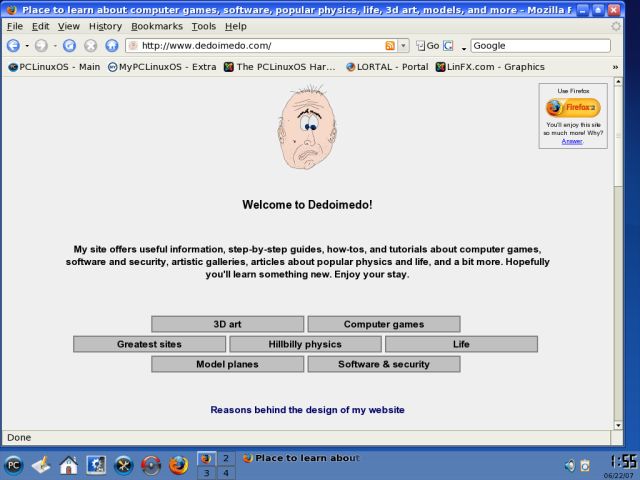Click the RSS feed icon in address bar
Viewport: 640px width, 480px height.
pyautogui.click(x=390, y=46)
